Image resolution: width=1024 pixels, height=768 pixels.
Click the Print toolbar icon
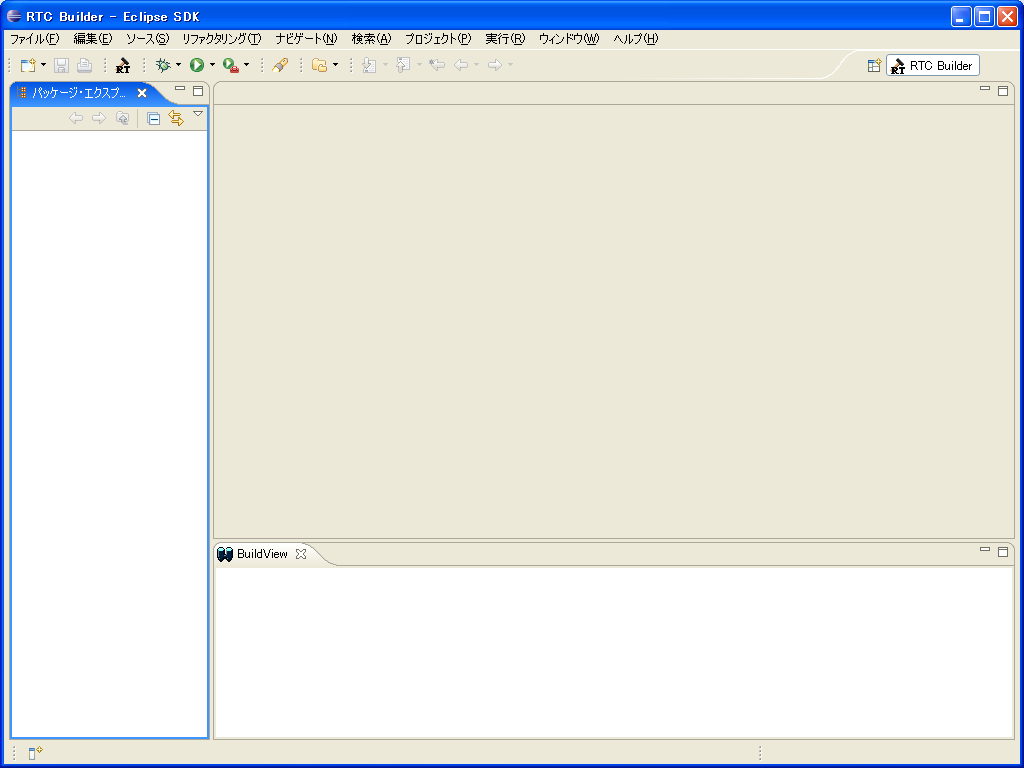coord(83,65)
